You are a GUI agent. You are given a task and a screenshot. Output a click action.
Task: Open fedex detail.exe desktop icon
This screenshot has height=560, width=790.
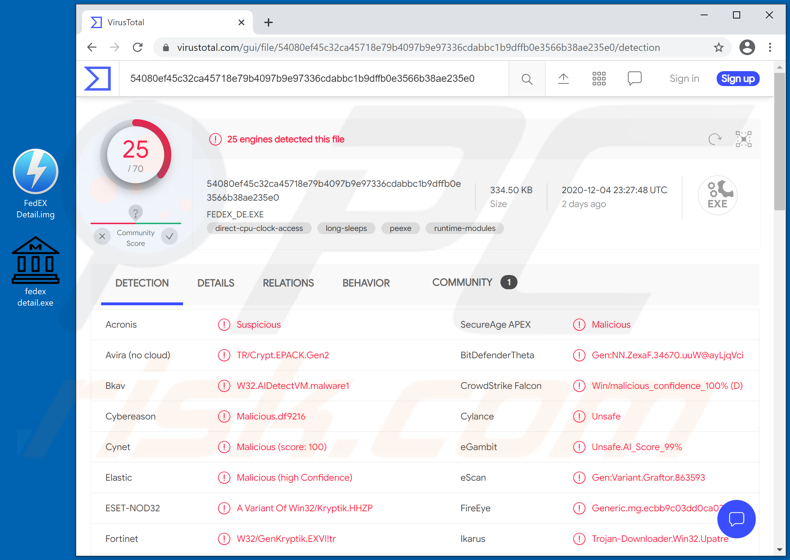pos(35,272)
